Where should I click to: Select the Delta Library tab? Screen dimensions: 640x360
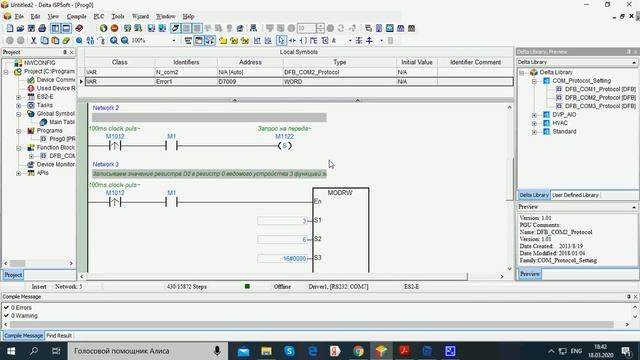[x=534, y=195]
